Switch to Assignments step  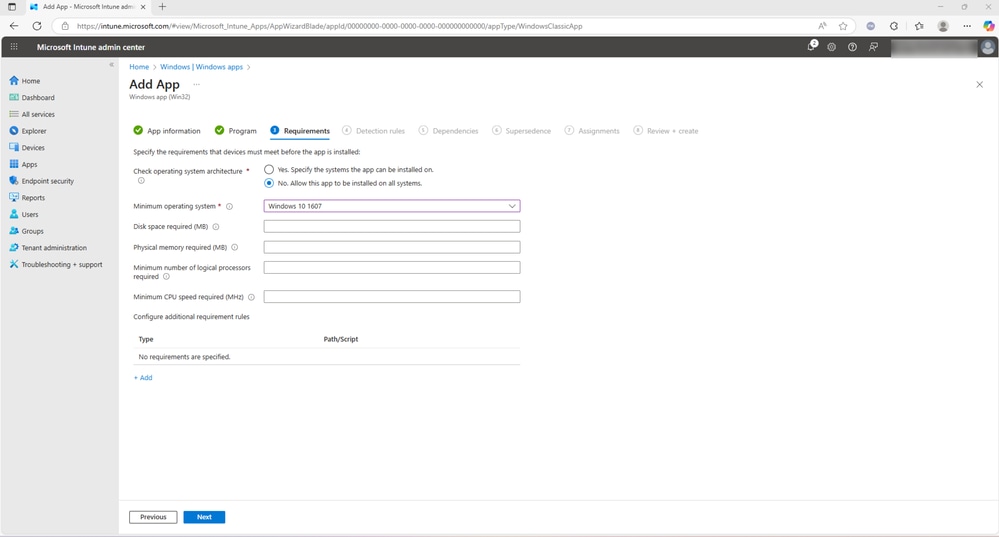click(592, 131)
